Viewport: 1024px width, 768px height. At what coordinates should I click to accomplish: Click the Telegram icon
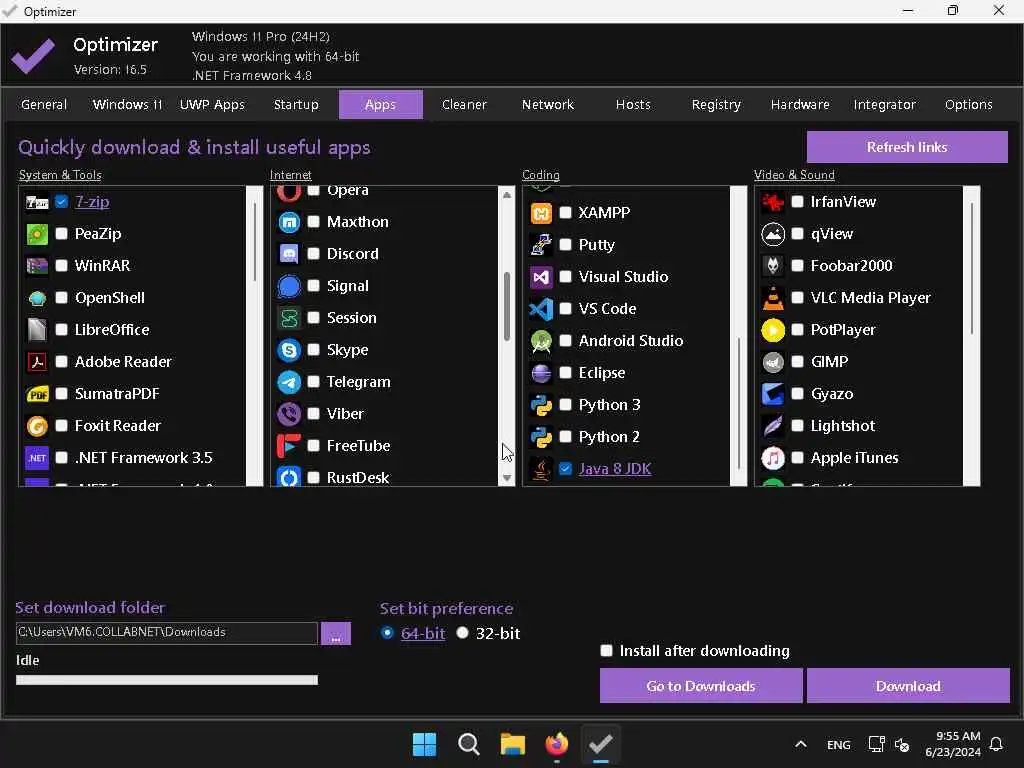tap(289, 381)
